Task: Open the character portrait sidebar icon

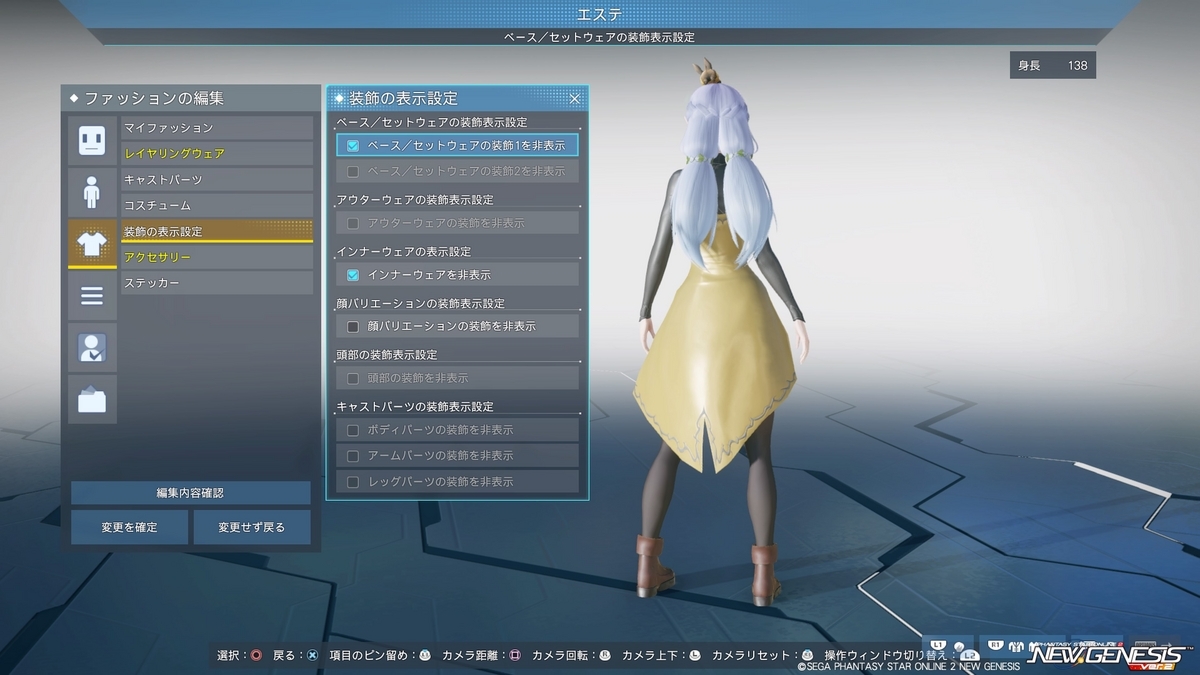Action: [x=92, y=347]
